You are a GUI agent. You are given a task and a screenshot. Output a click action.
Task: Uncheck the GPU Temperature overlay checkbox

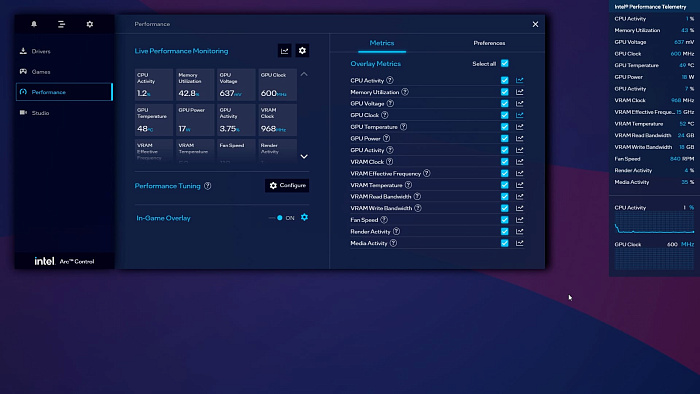(504, 127)
